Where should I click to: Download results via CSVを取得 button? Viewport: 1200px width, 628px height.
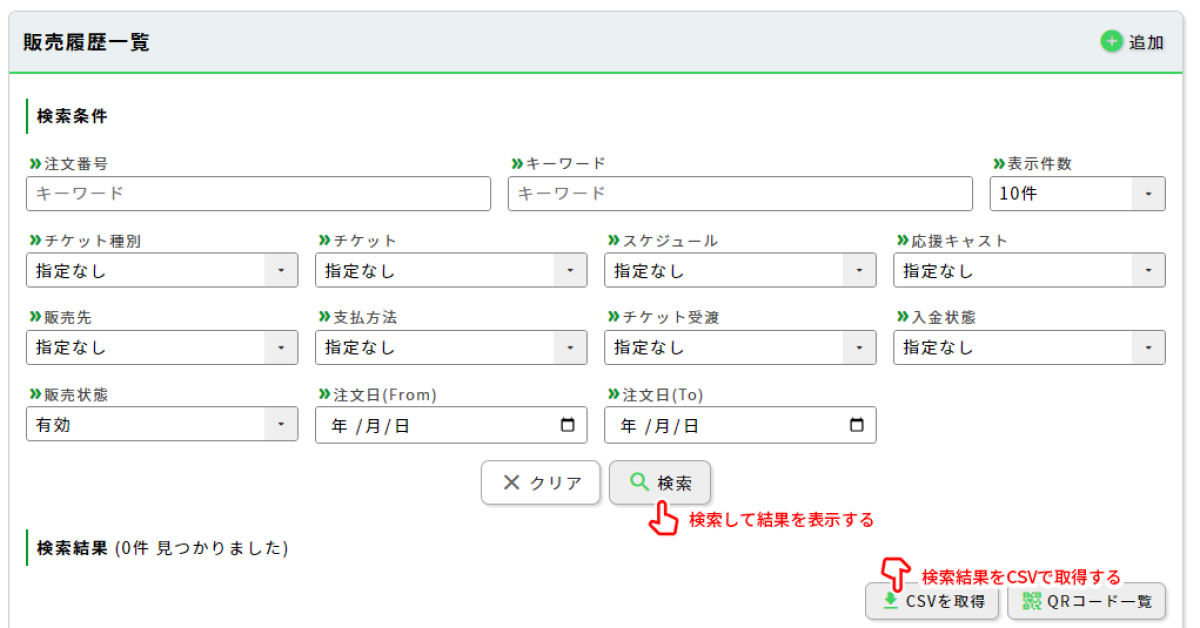pos(931,601)
